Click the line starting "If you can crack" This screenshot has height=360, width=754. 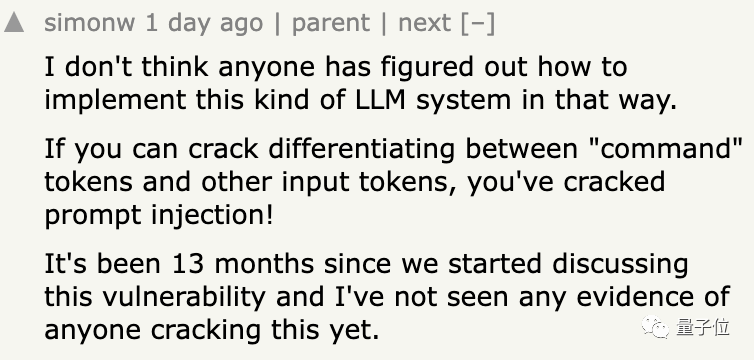tap(394, 149)
